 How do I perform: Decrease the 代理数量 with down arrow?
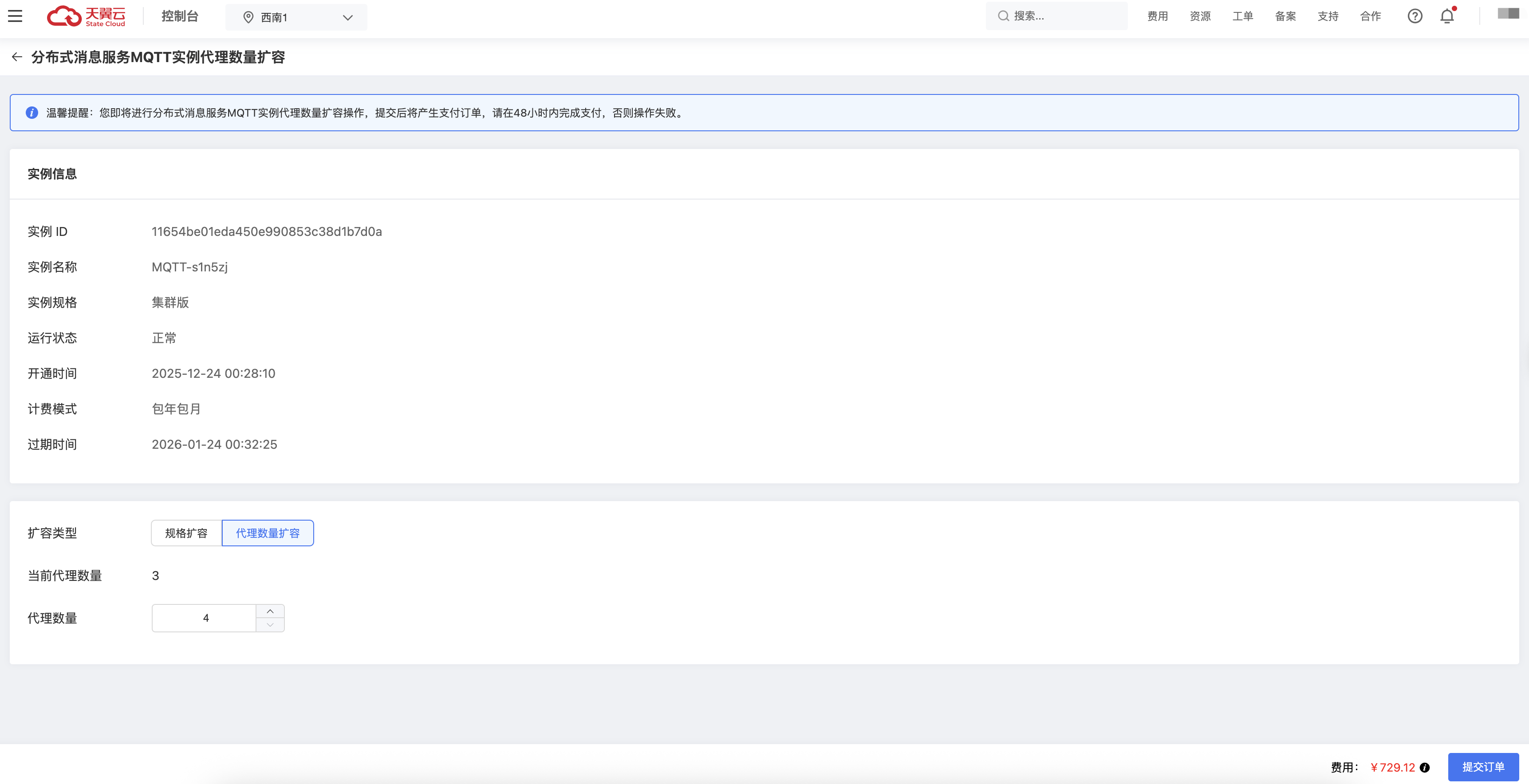pos(270,625)
